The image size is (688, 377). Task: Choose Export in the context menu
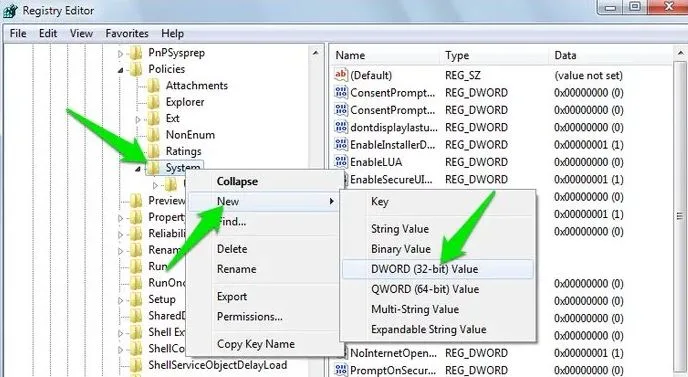pyautogui.click(x=265, y=297)
